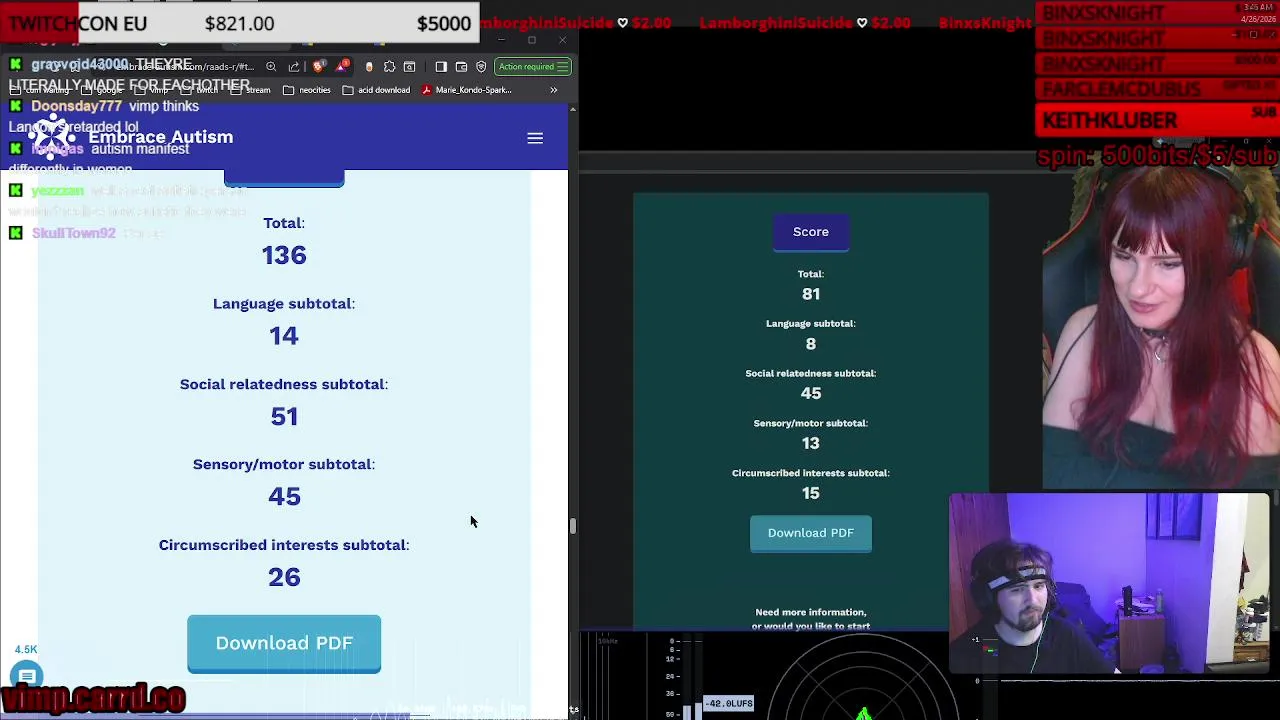Click the 'Need more information,' text
This screenshot has height=720, width=1280.
811,612
